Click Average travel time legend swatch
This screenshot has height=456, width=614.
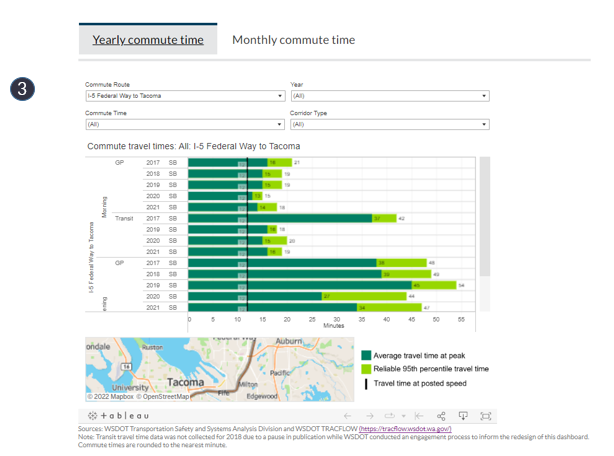click(366, 355)
